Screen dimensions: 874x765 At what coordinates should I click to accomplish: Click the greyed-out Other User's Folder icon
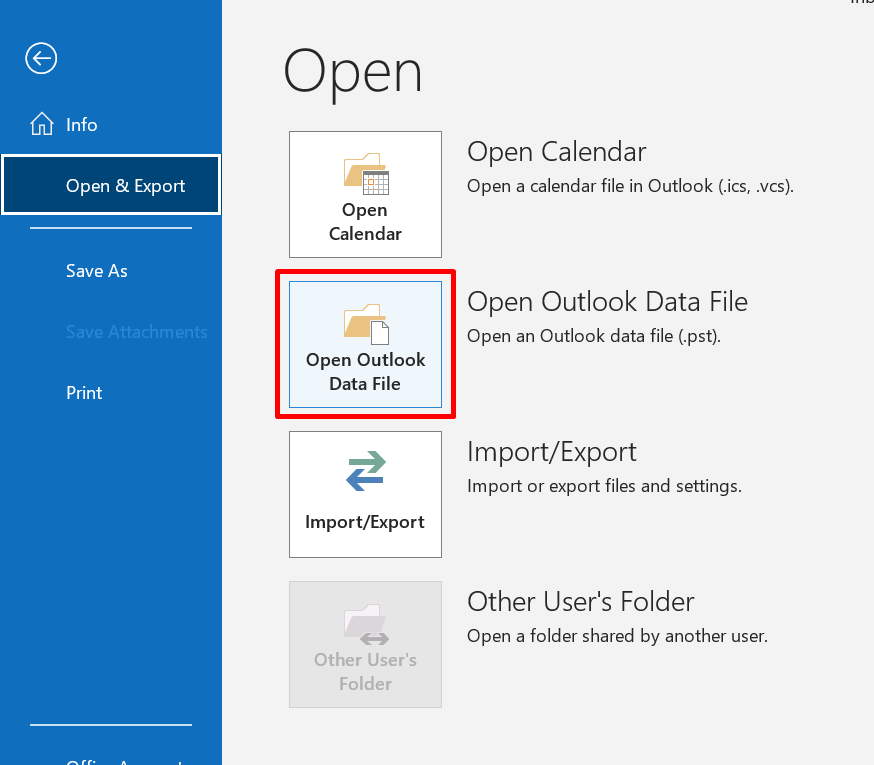365,625
